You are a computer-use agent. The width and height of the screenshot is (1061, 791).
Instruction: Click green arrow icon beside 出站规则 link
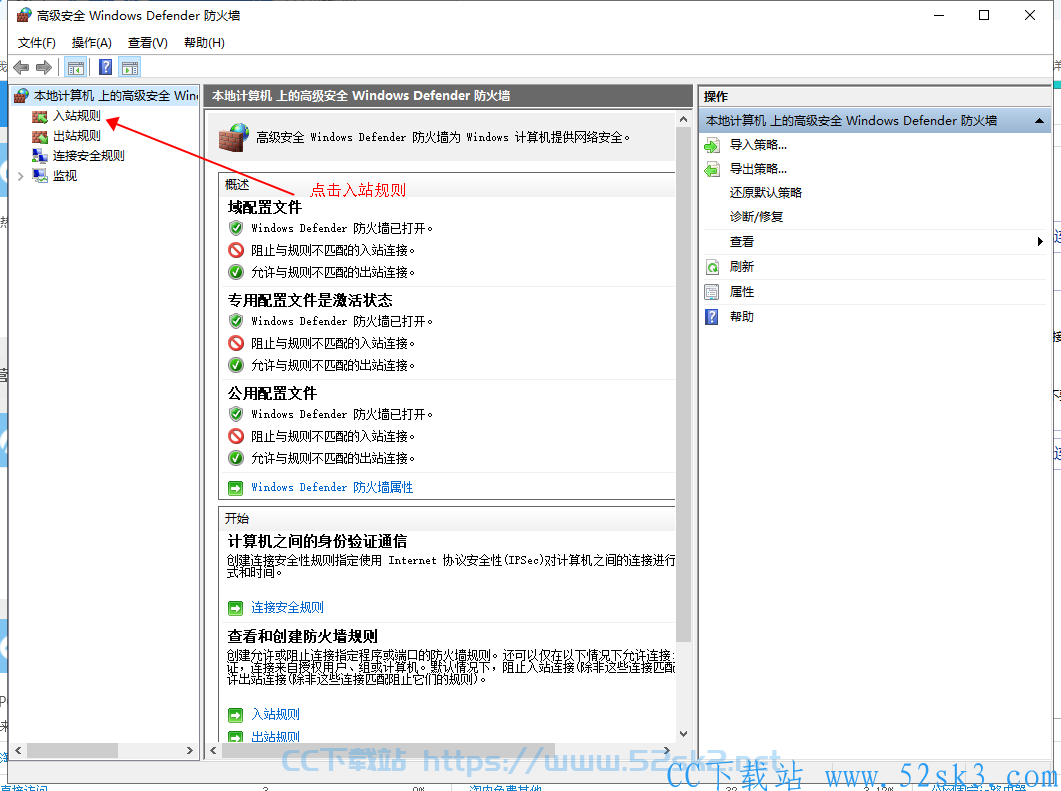(x=235, y=736)
